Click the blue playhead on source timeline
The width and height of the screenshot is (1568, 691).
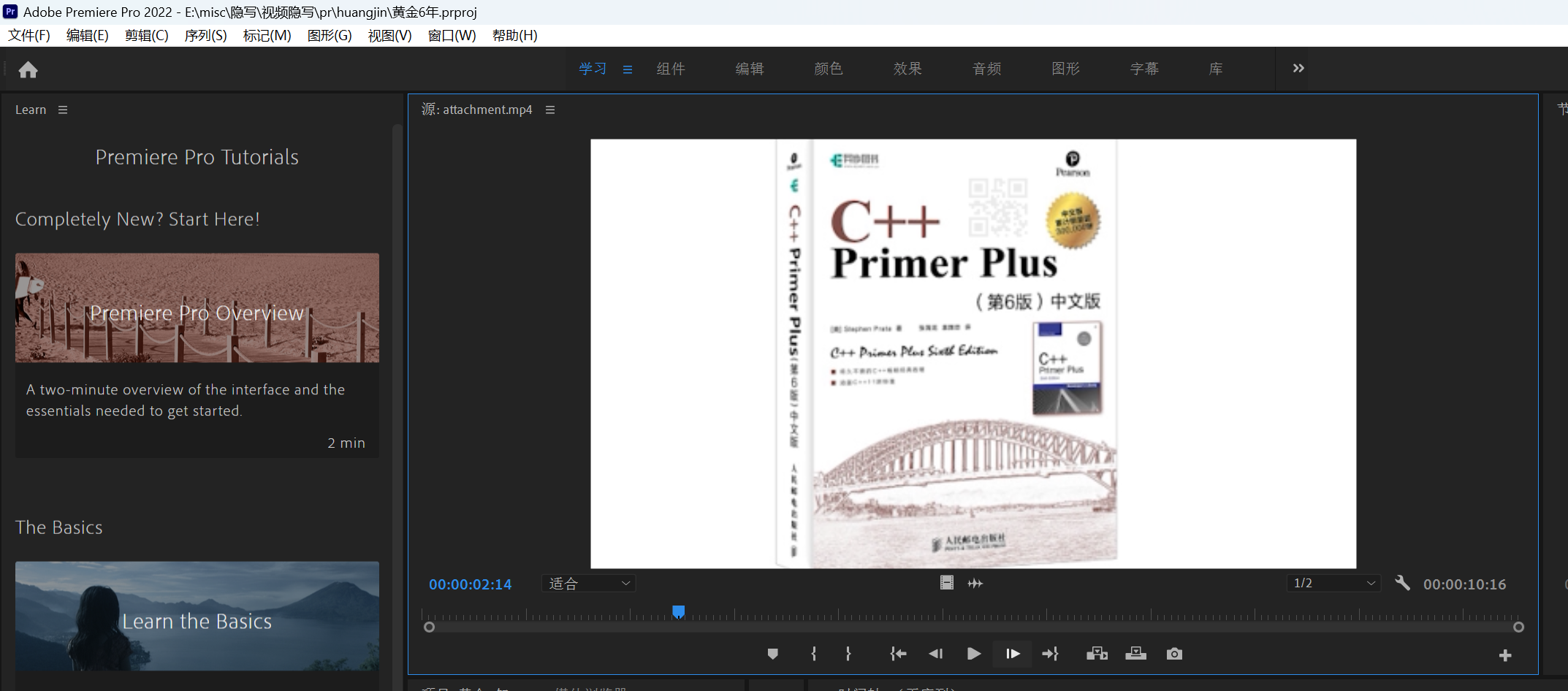click(678, 611)
